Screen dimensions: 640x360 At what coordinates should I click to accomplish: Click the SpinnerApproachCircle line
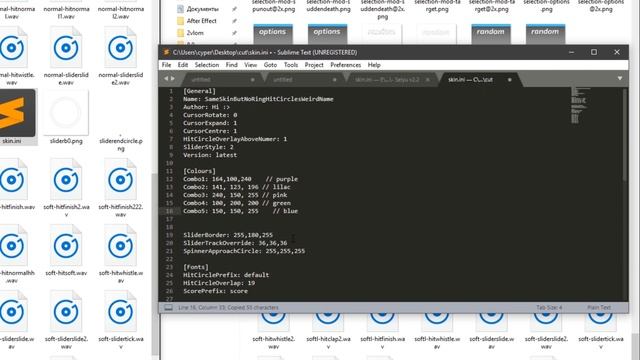click(x=244, y=251)
